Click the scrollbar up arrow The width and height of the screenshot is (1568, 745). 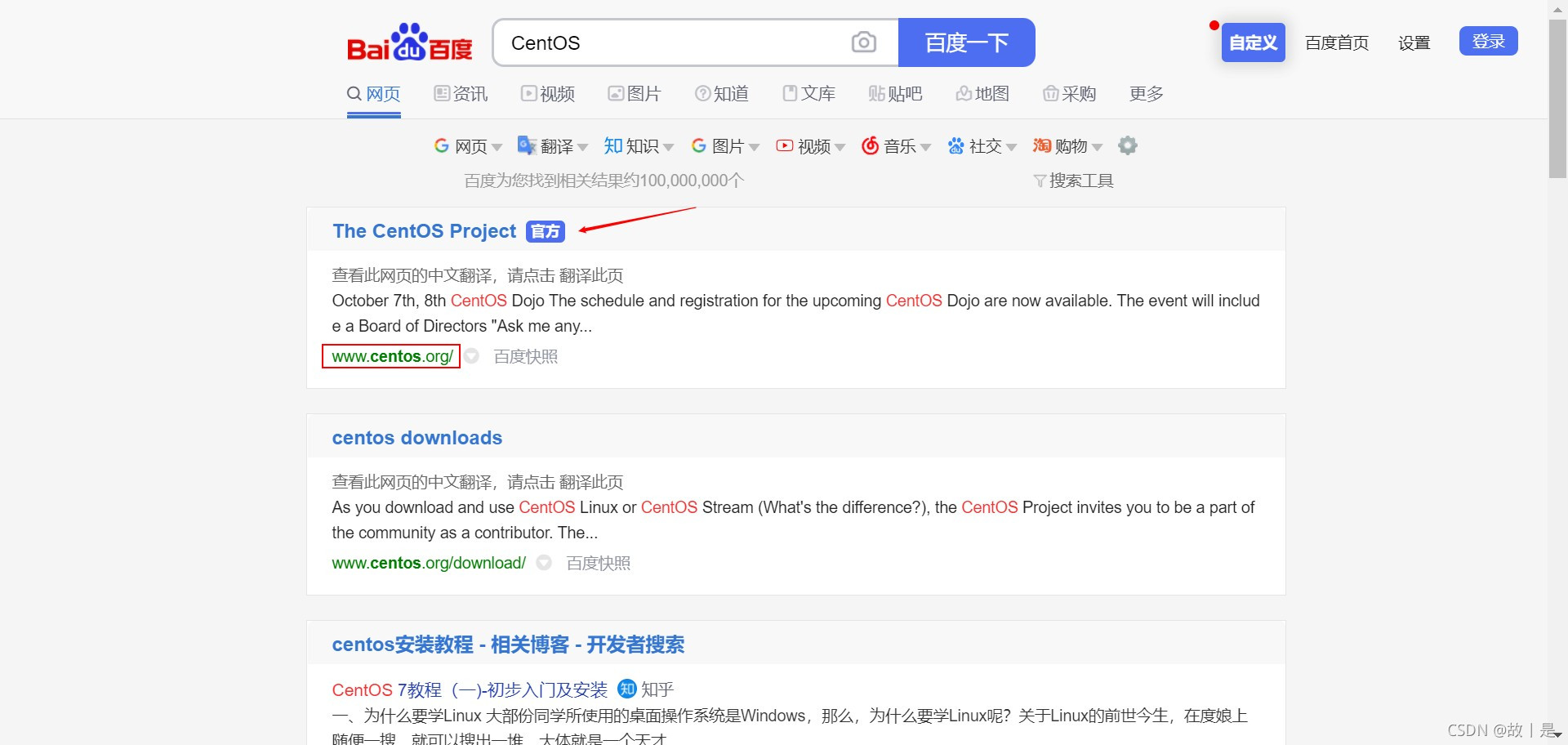(1558, 8)
